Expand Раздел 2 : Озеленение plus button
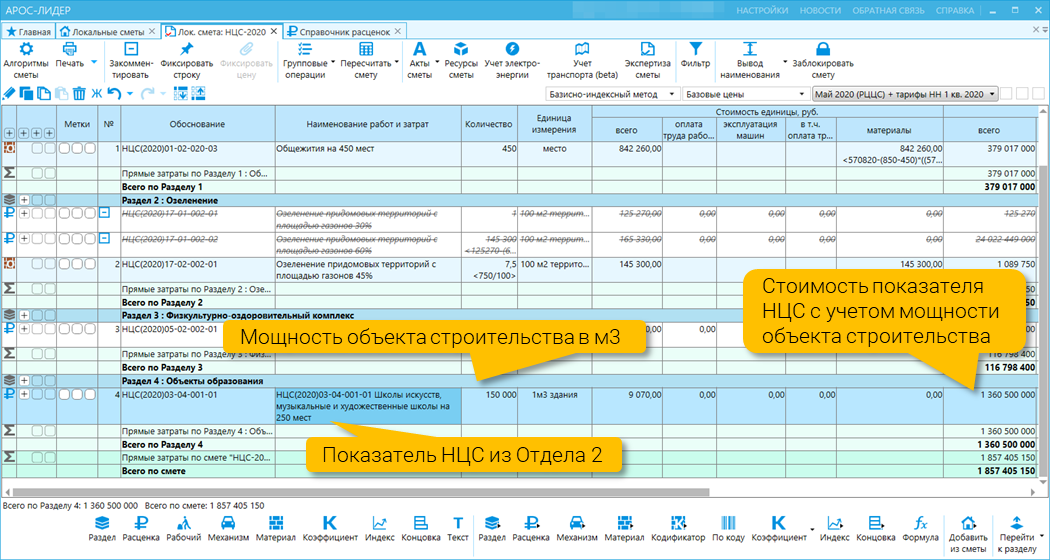Screen dimensions: 1050x560 tap(24, 200)
